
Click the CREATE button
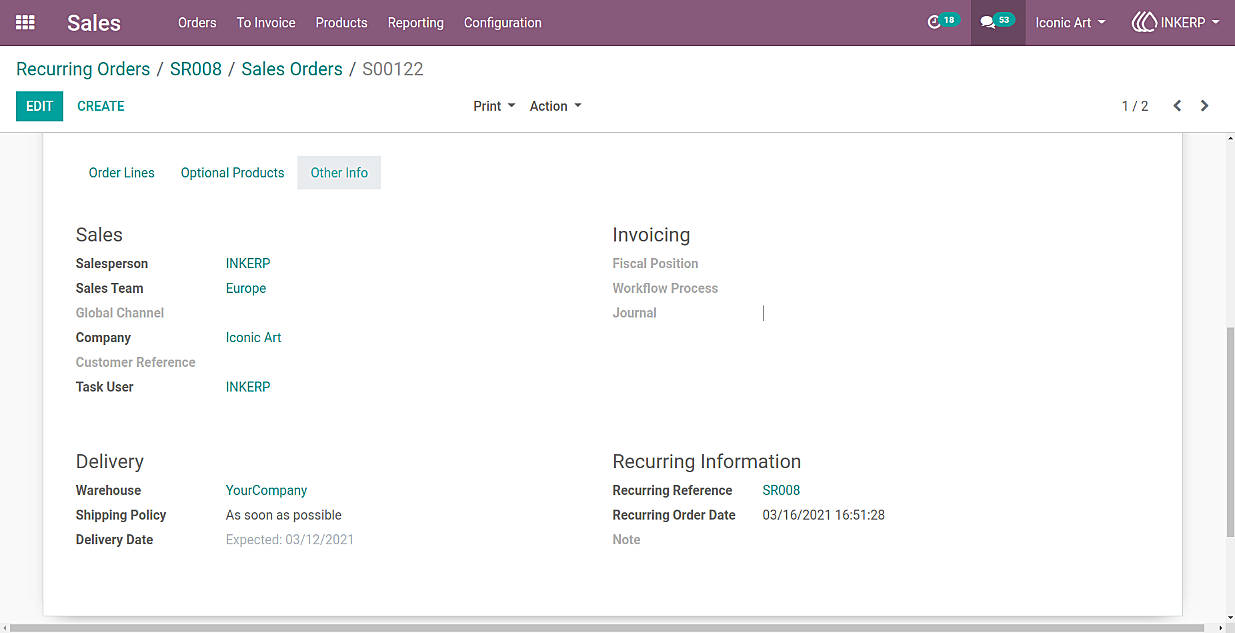101,106
